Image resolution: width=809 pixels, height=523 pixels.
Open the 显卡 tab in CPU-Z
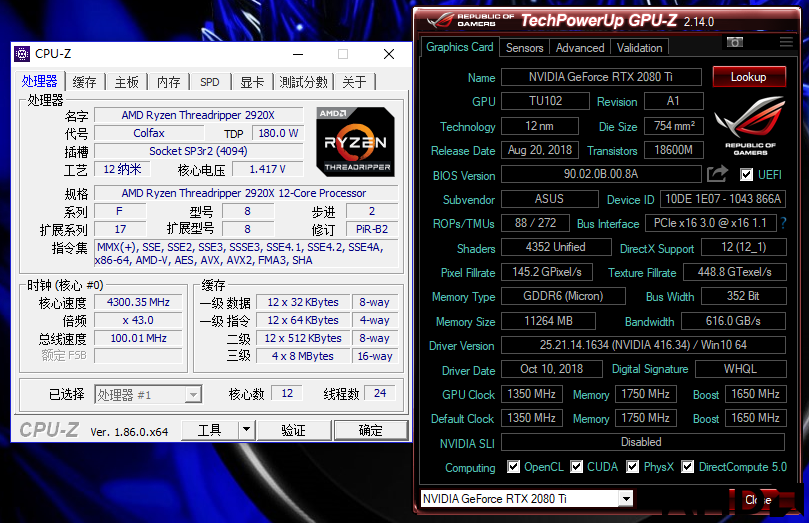tap(252, 82)
